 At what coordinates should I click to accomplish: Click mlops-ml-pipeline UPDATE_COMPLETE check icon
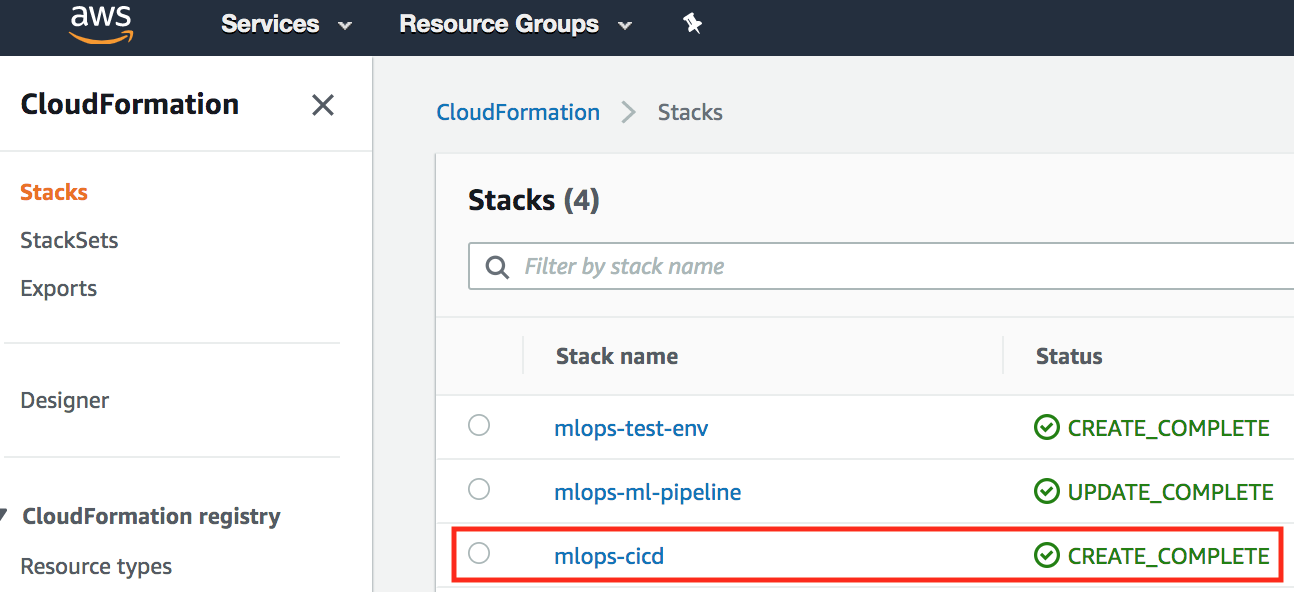(x=1046, y=492)
